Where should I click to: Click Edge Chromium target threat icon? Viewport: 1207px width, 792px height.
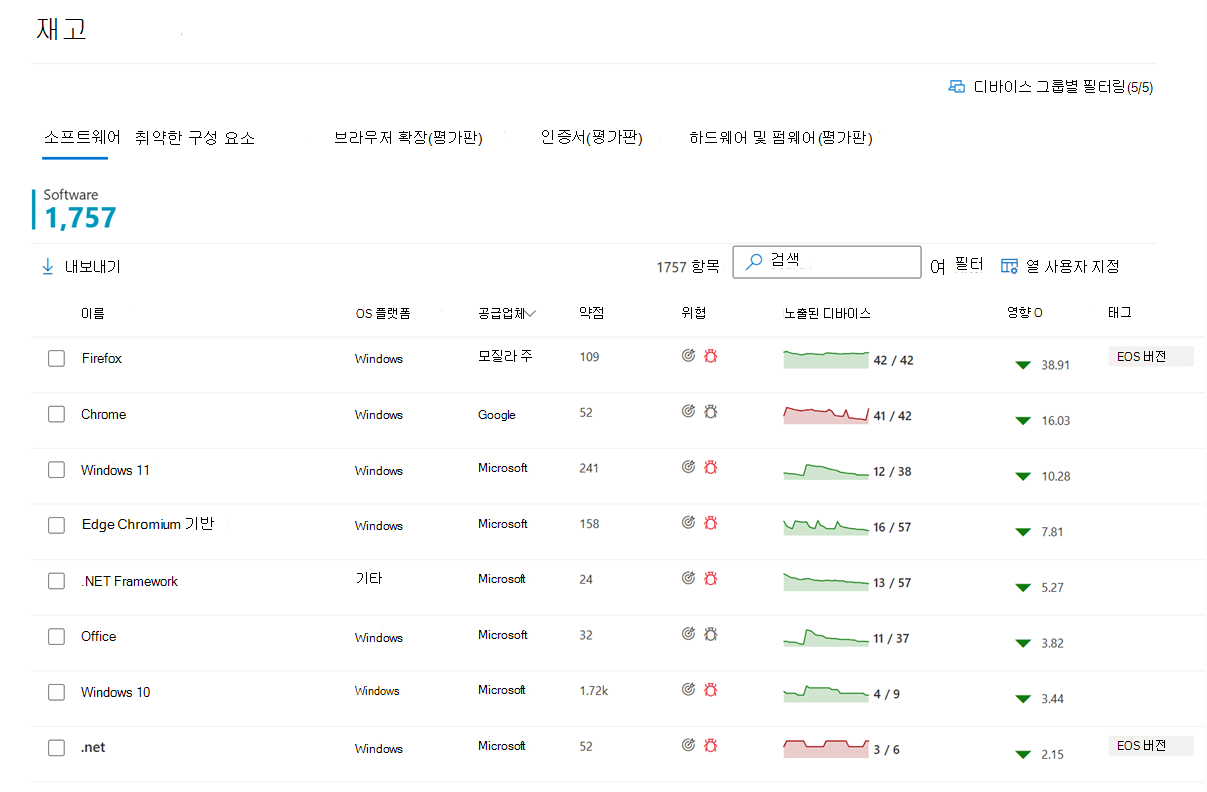pos(688,521)
